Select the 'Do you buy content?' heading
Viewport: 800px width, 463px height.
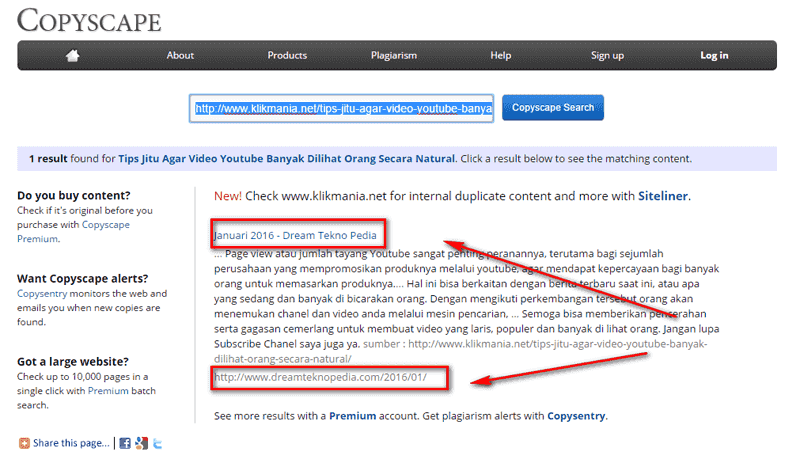[x=74, y=196]
